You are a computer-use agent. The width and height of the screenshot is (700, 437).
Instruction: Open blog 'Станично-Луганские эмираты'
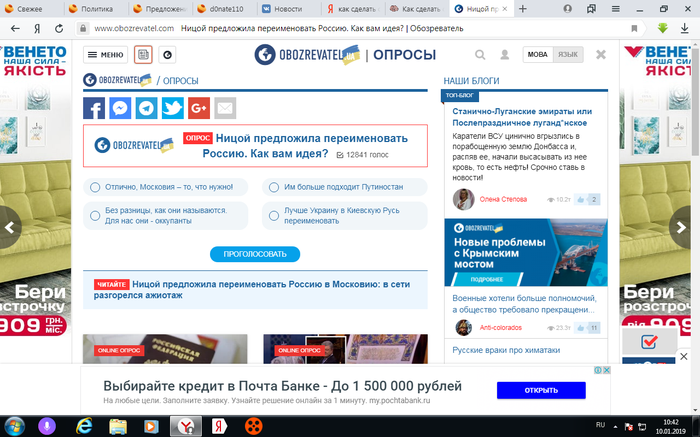522,117
